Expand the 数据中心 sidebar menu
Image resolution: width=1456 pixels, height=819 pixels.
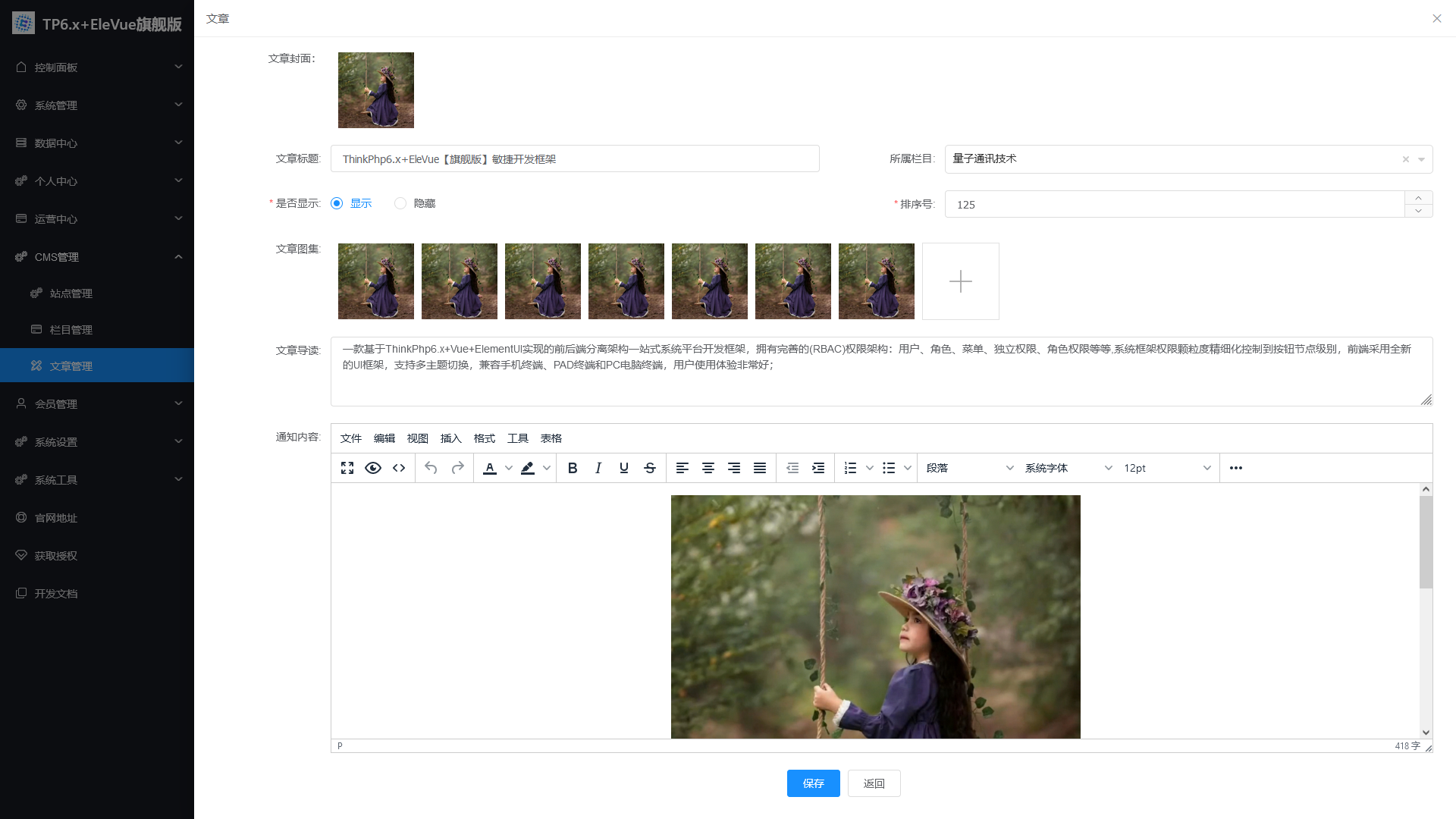[97, 143]
